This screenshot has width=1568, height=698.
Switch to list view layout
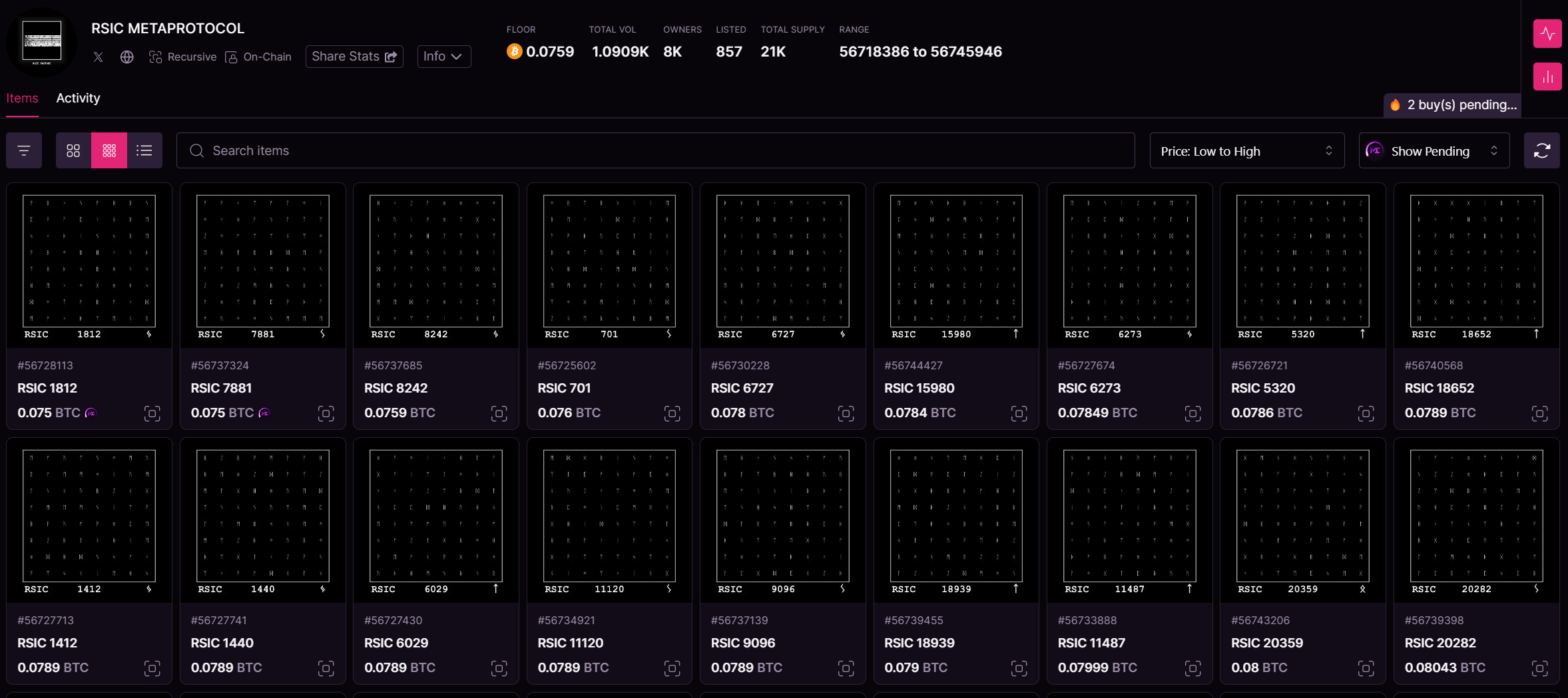pos(144,151)
